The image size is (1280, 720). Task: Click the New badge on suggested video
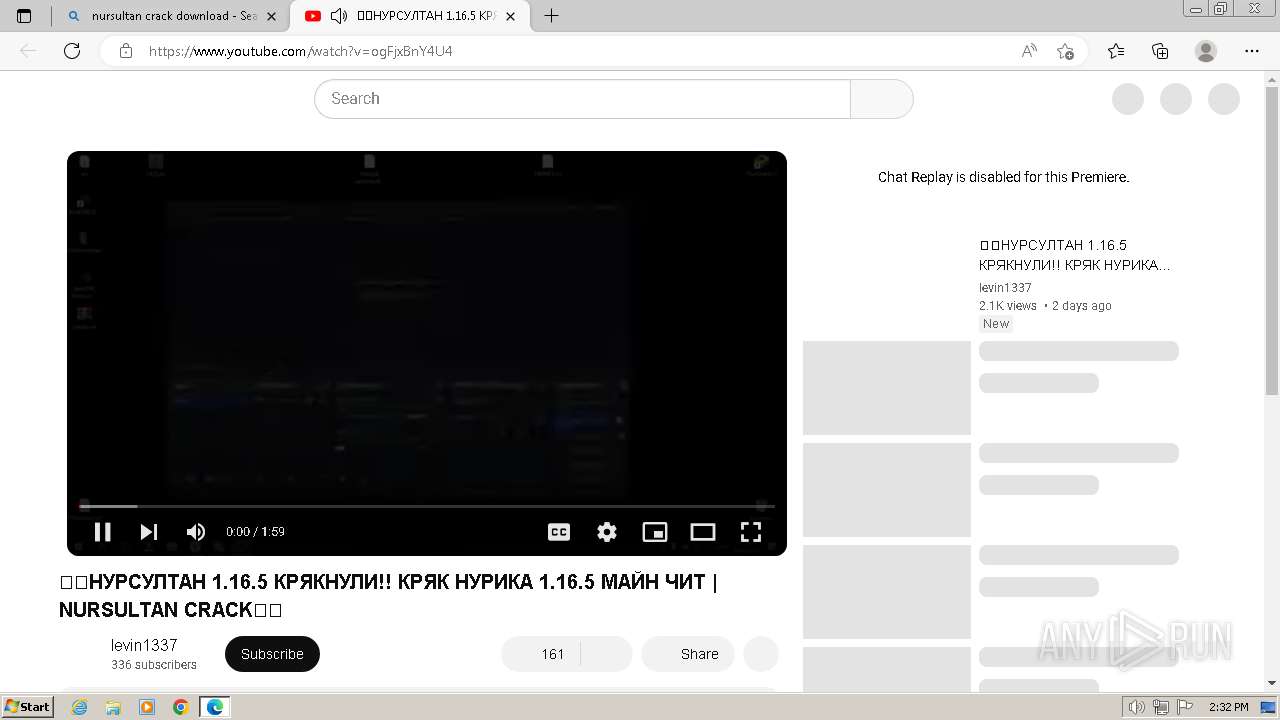(996, 324)
